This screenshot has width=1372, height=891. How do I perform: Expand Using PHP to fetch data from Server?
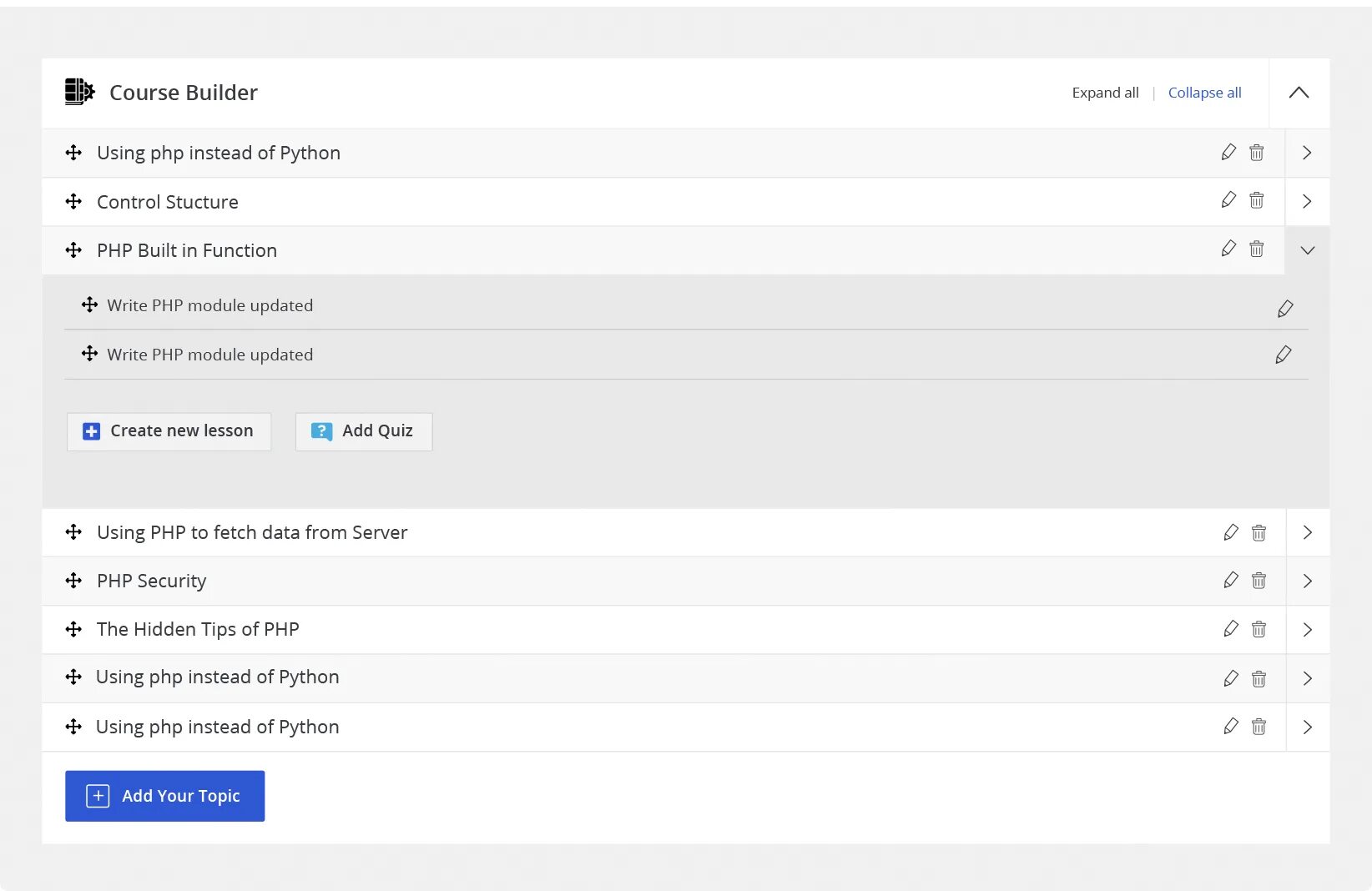tap(1307, 532)
